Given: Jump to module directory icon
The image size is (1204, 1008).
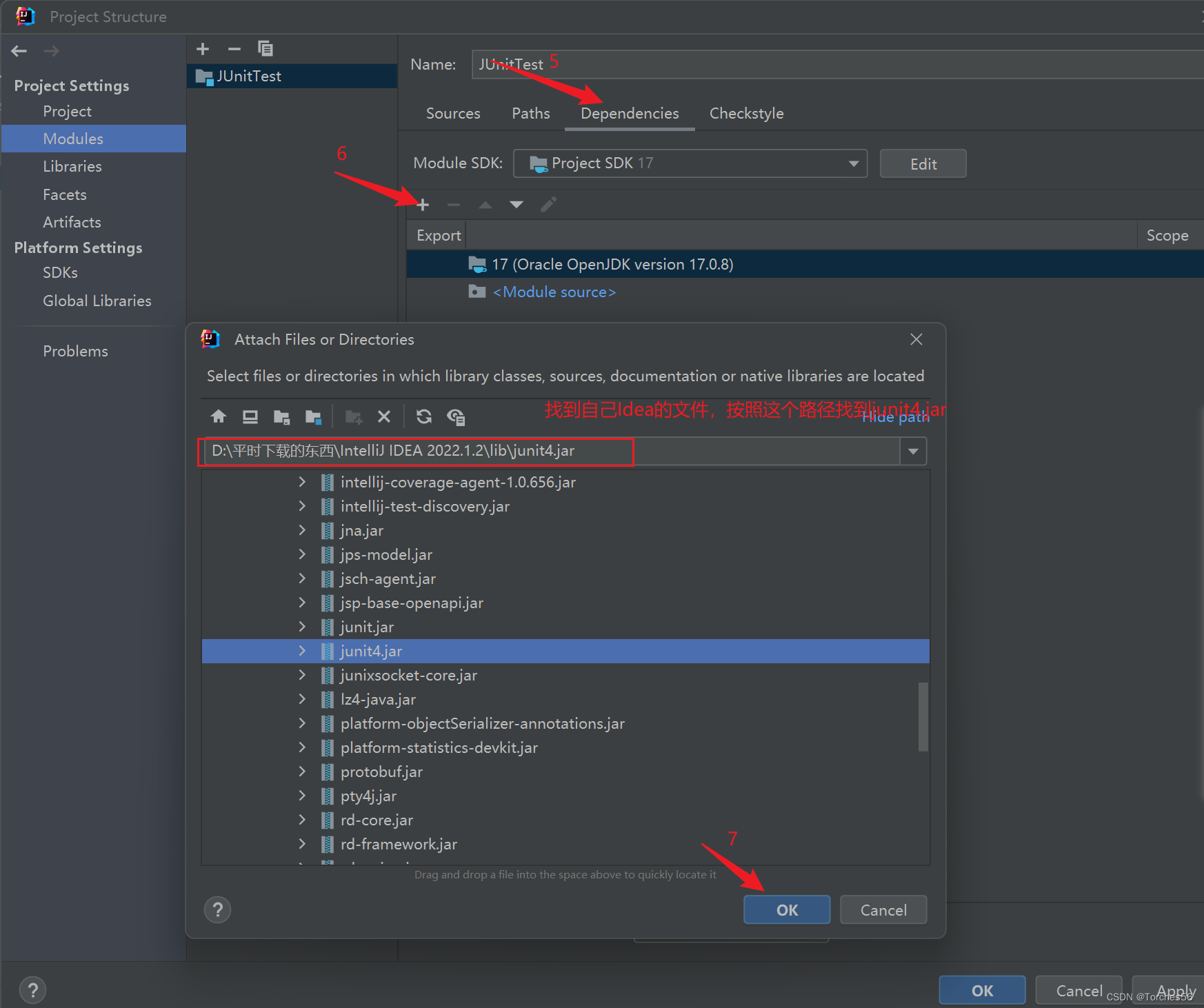Looking at the screenshot, I should tap(314, 416).
